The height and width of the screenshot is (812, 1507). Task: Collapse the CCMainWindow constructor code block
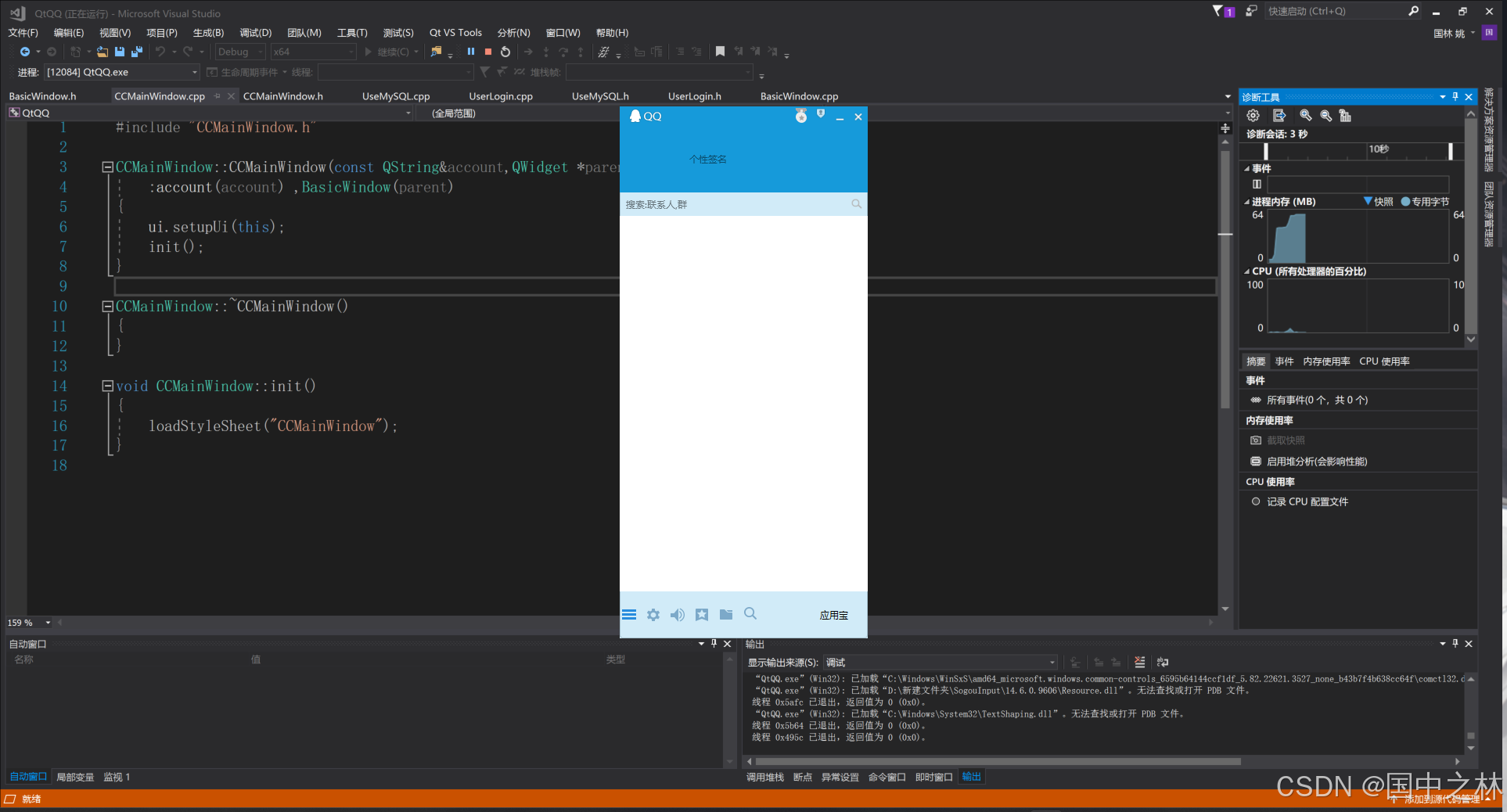pyautogui.click(x=108, y=167)
